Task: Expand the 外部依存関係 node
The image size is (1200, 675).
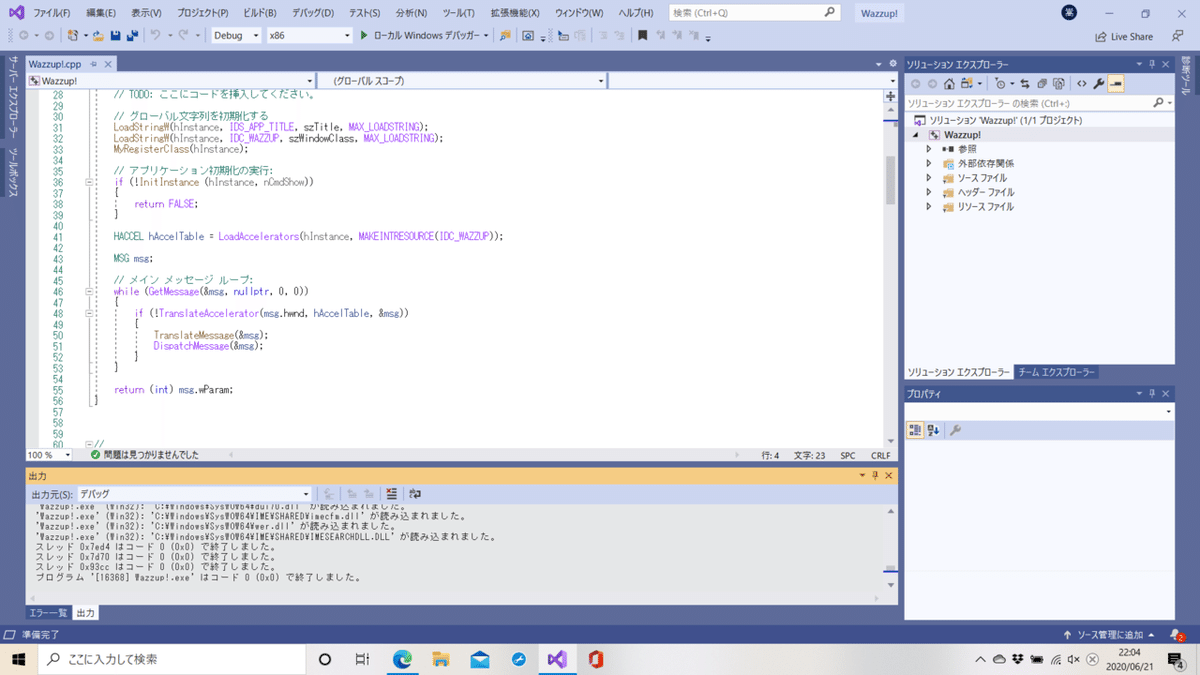Action: 929,163
